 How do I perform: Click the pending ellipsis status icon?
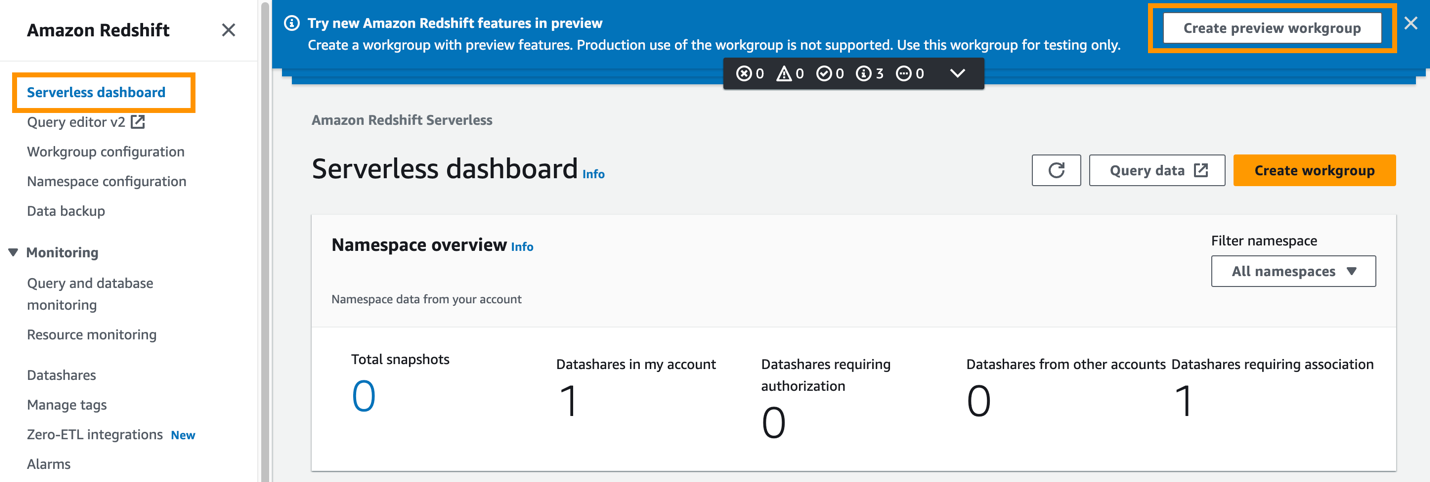point(904,73)
